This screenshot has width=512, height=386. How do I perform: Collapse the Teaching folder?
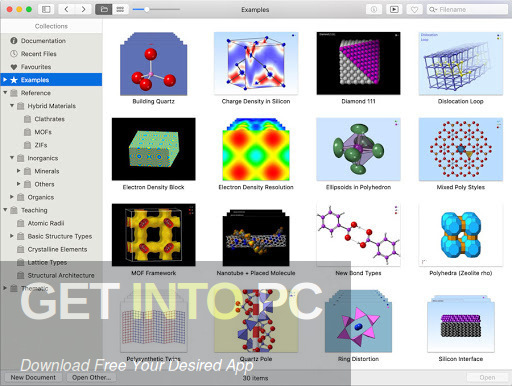(5, 210)
